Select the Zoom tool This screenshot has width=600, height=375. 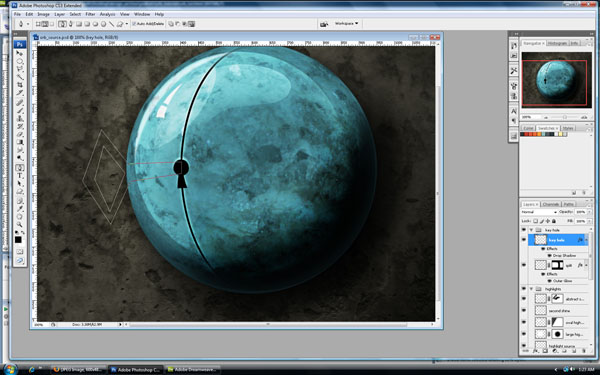coord(20,224)
